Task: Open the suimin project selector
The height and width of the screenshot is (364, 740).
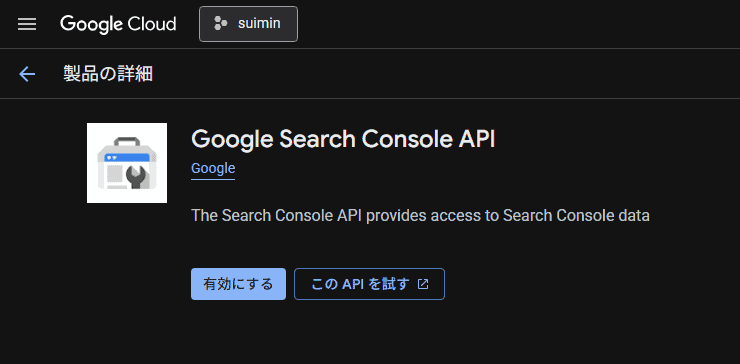Action: 248,24
